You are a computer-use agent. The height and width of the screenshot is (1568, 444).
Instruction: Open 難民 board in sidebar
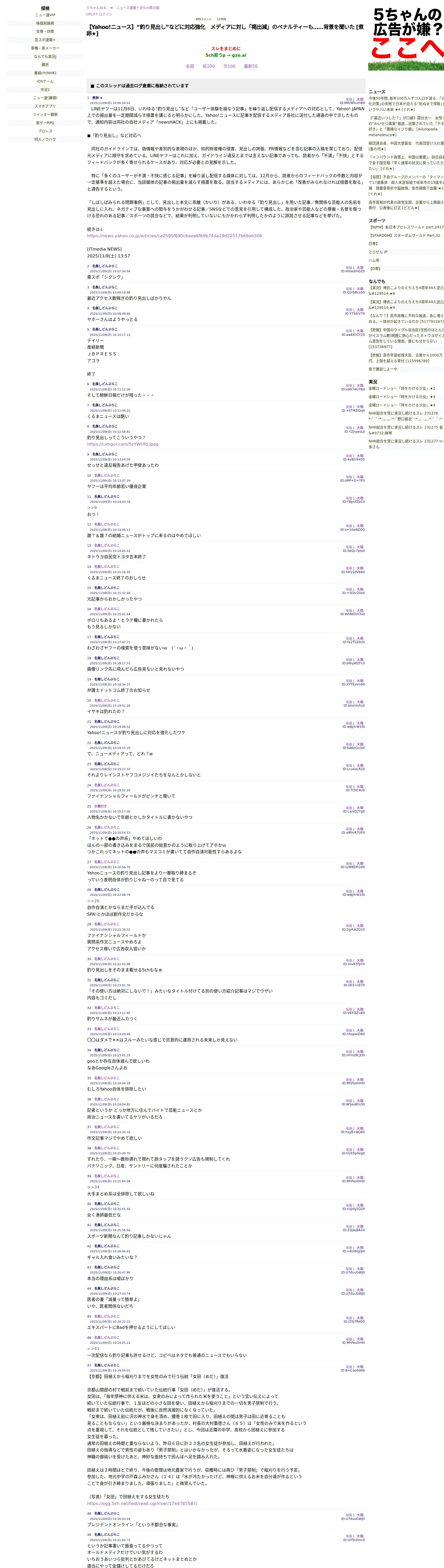[x=45, y=65]
